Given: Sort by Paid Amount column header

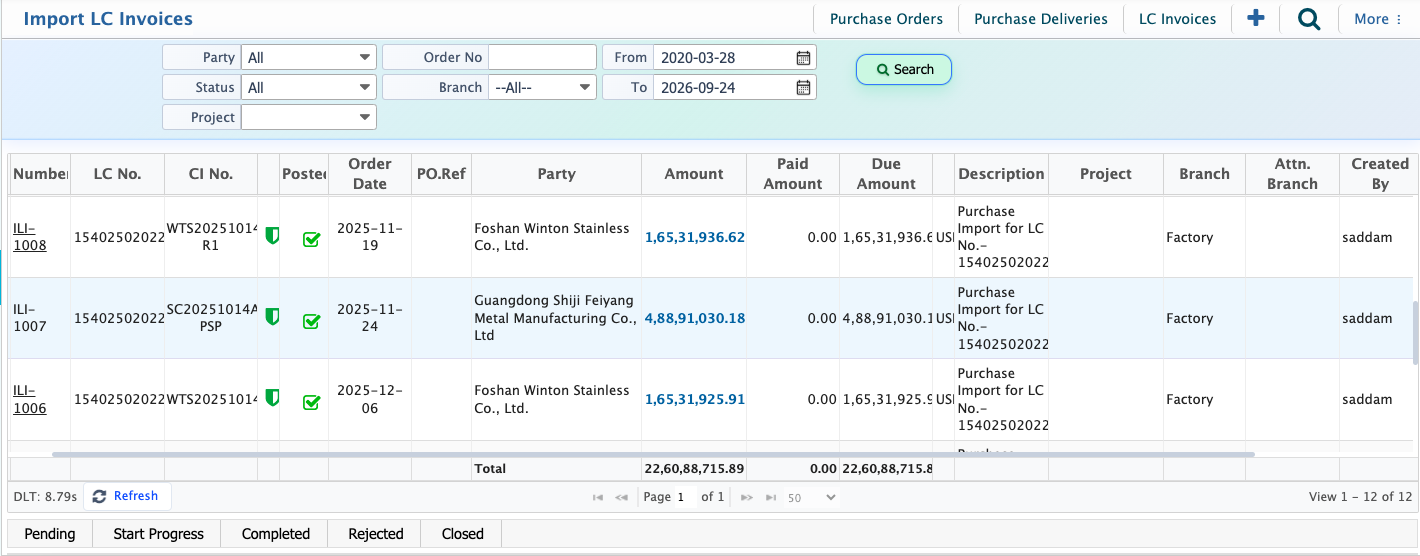Looking at the screenshot, I should 793,174.
